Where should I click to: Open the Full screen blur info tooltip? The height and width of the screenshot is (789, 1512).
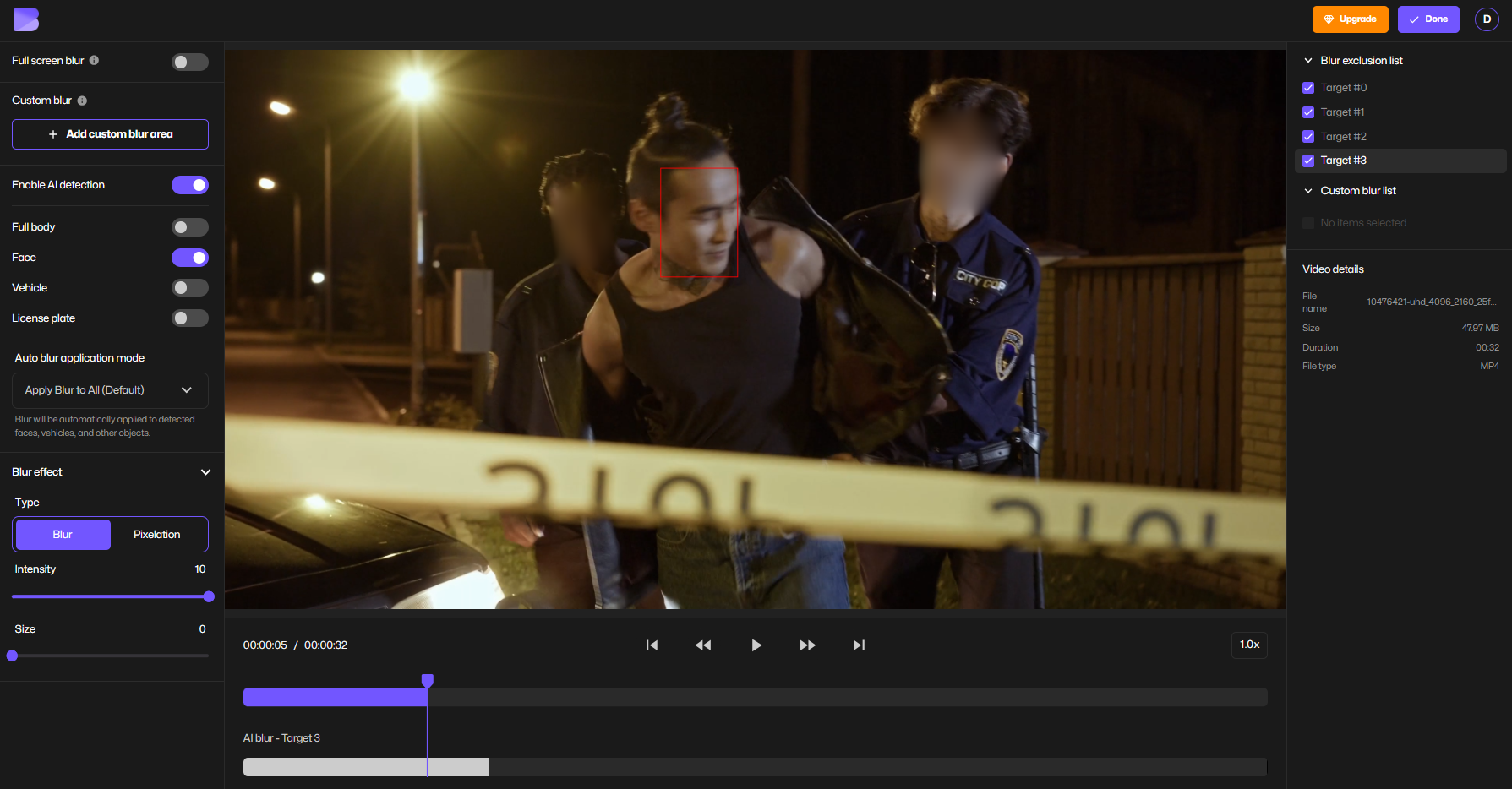pos(96,60)
